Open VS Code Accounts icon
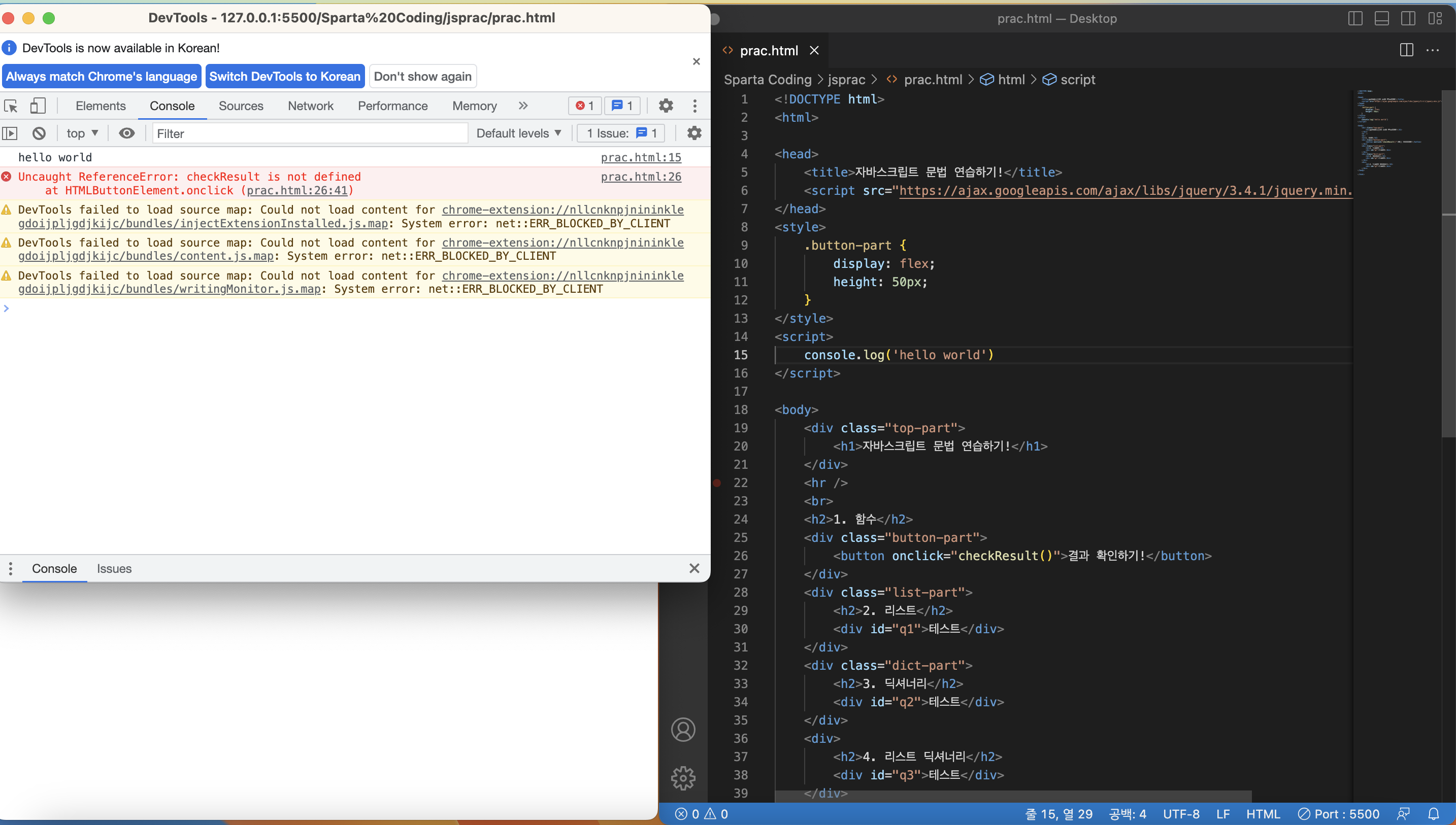This screenshot has height=825, width=1456. 683,730
